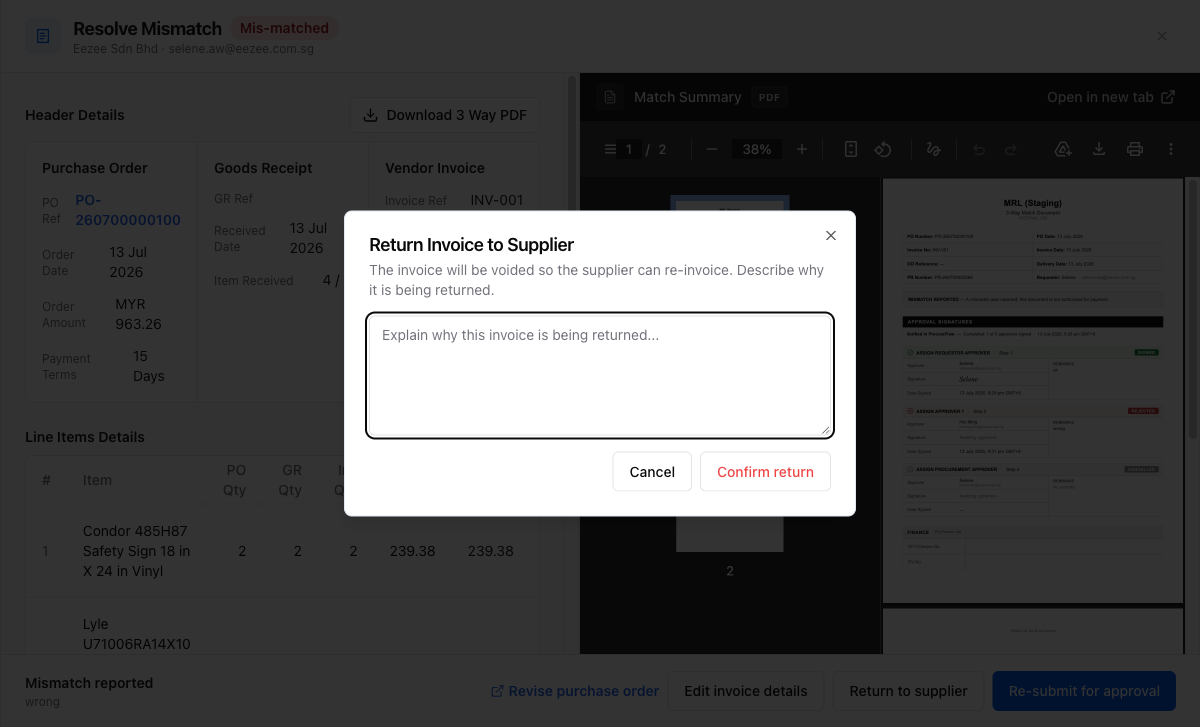
Task: Click the Goods Receipt section heading
Action: [263, 168]
